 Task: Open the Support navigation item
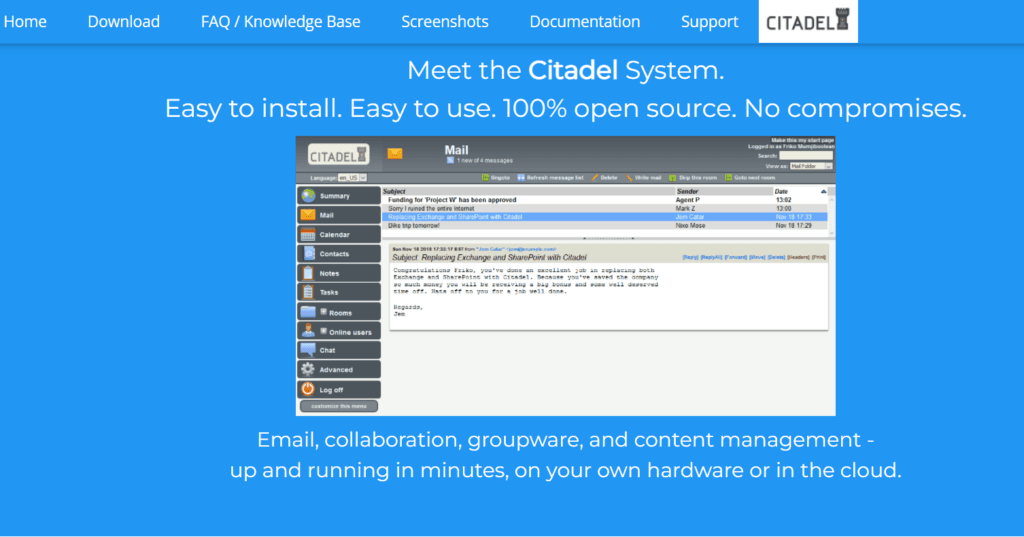point(709,22)
